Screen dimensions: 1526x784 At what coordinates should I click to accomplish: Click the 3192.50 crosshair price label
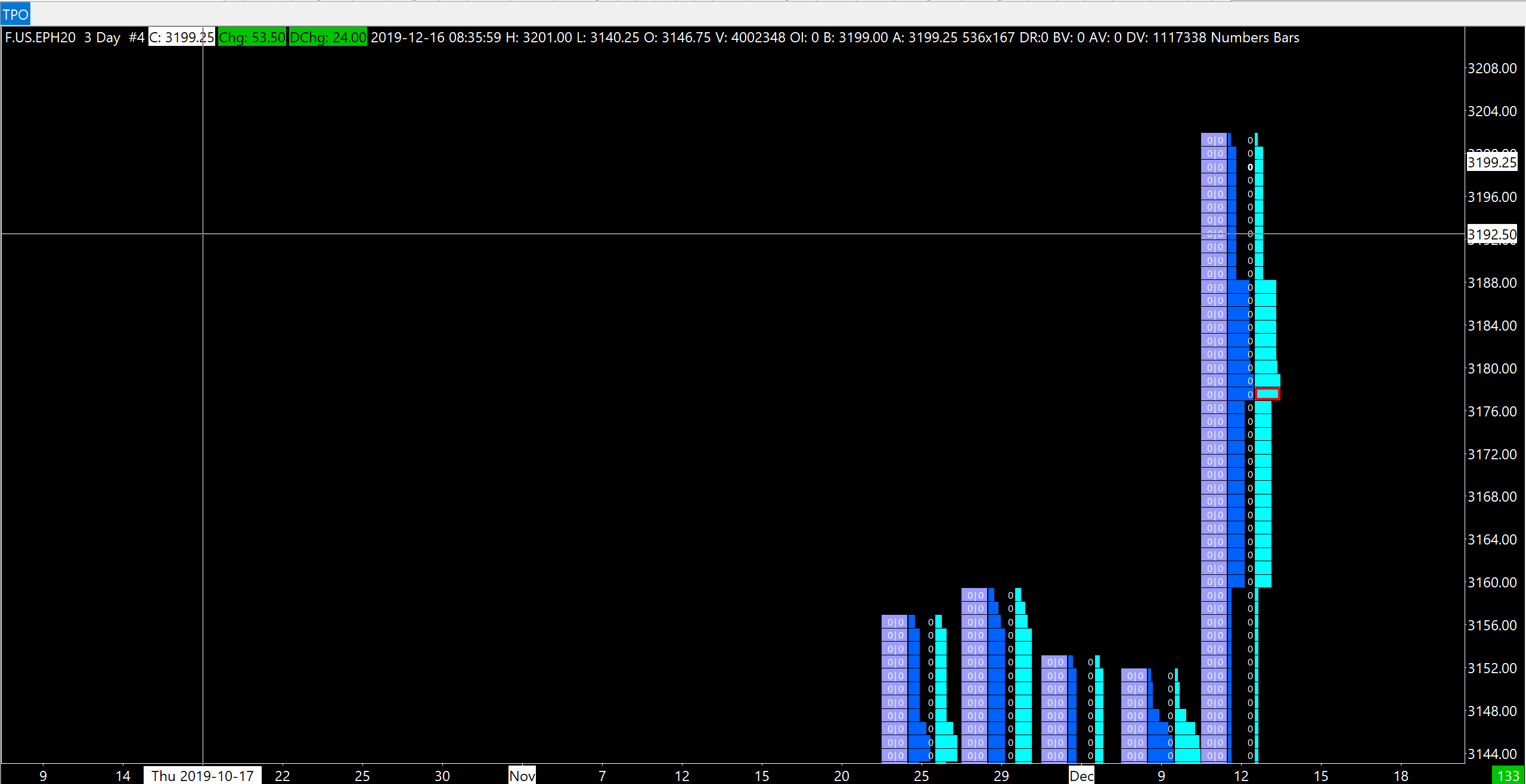[x=1491, y=235]
